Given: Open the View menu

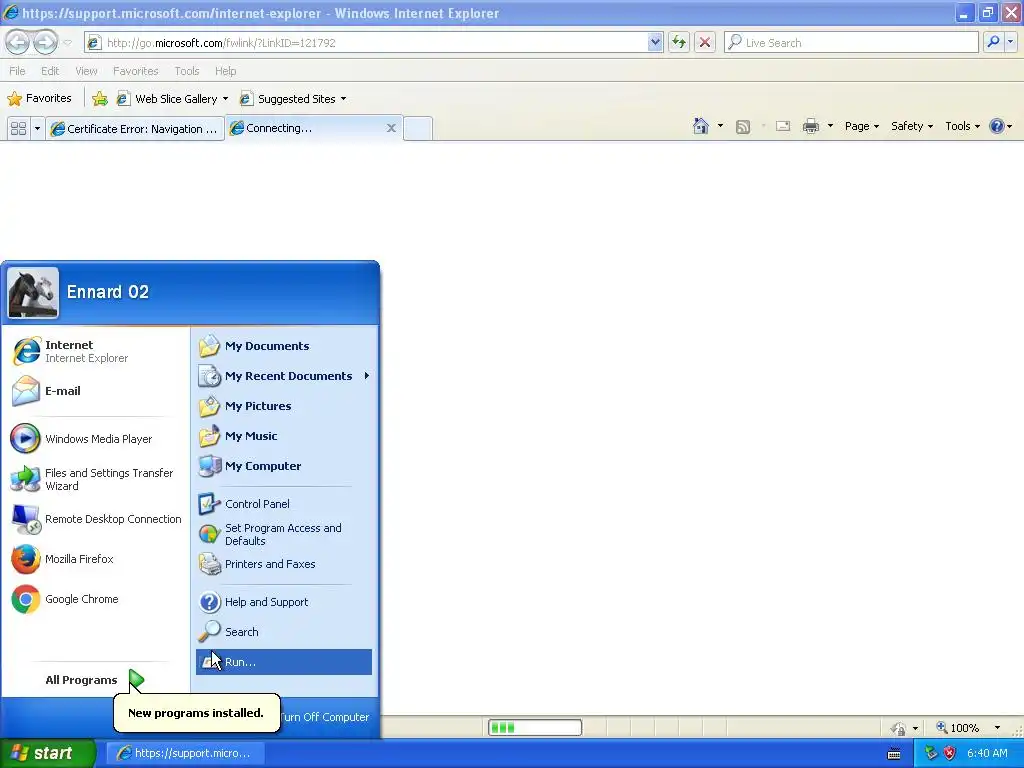Looking at the screenshot, I should [86, 71].
